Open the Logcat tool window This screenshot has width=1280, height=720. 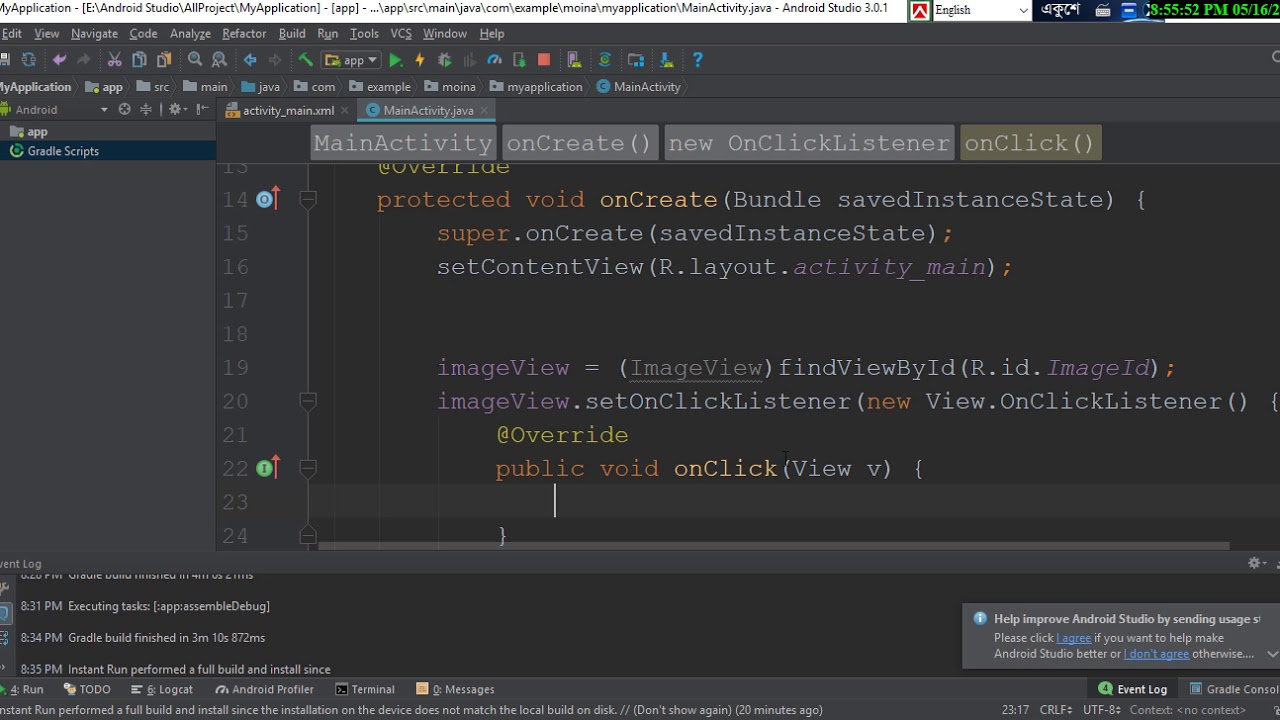[161, 689]
